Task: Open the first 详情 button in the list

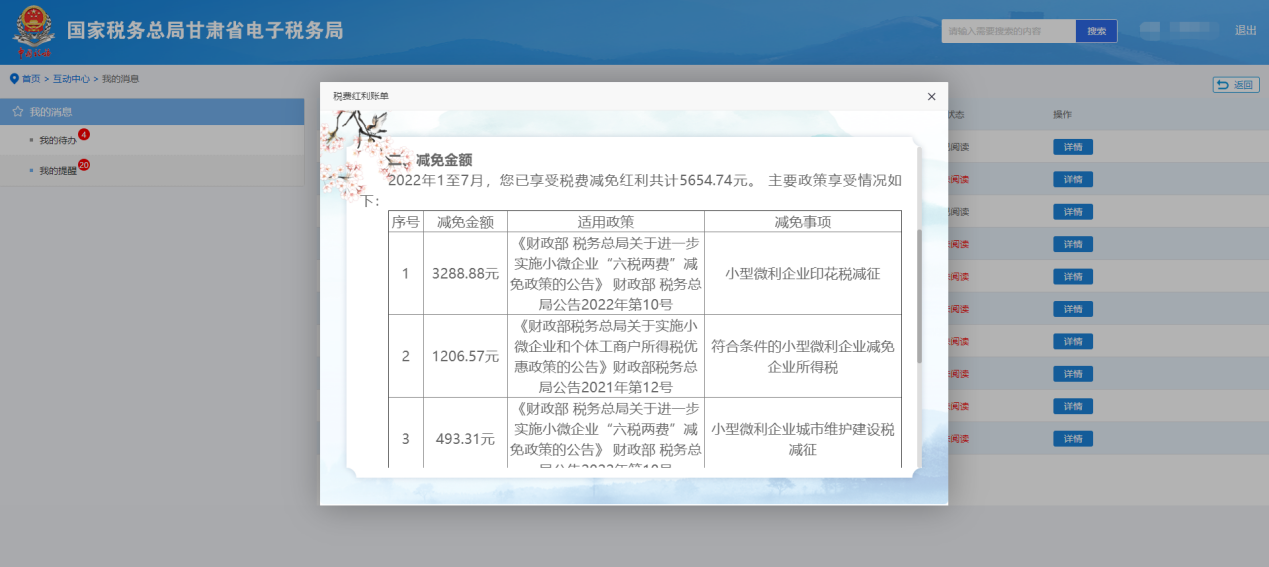Action: pyautogui.click(x=1072, y=147)
